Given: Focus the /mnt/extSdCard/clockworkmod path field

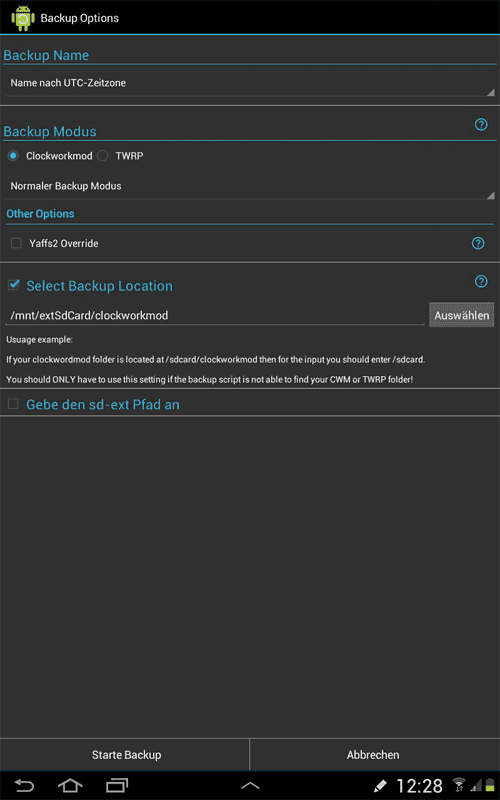Looking at the screenshot, I should (x=214, y=315).
